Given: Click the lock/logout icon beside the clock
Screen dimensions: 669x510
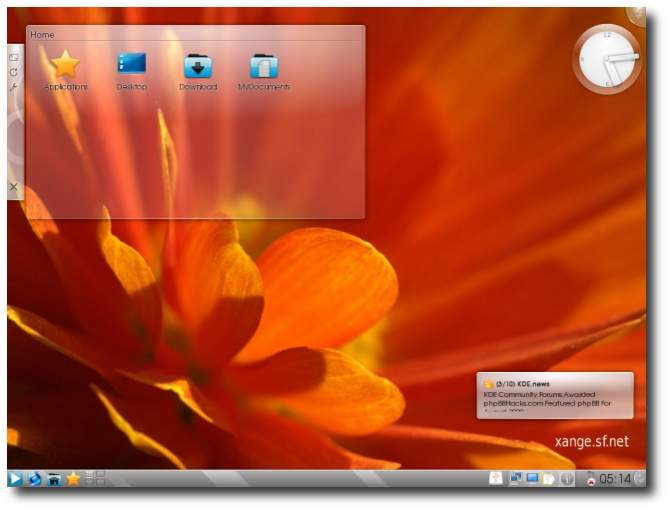Looking at the screenshot, I should pyautogui.click(x=590, y=478).
